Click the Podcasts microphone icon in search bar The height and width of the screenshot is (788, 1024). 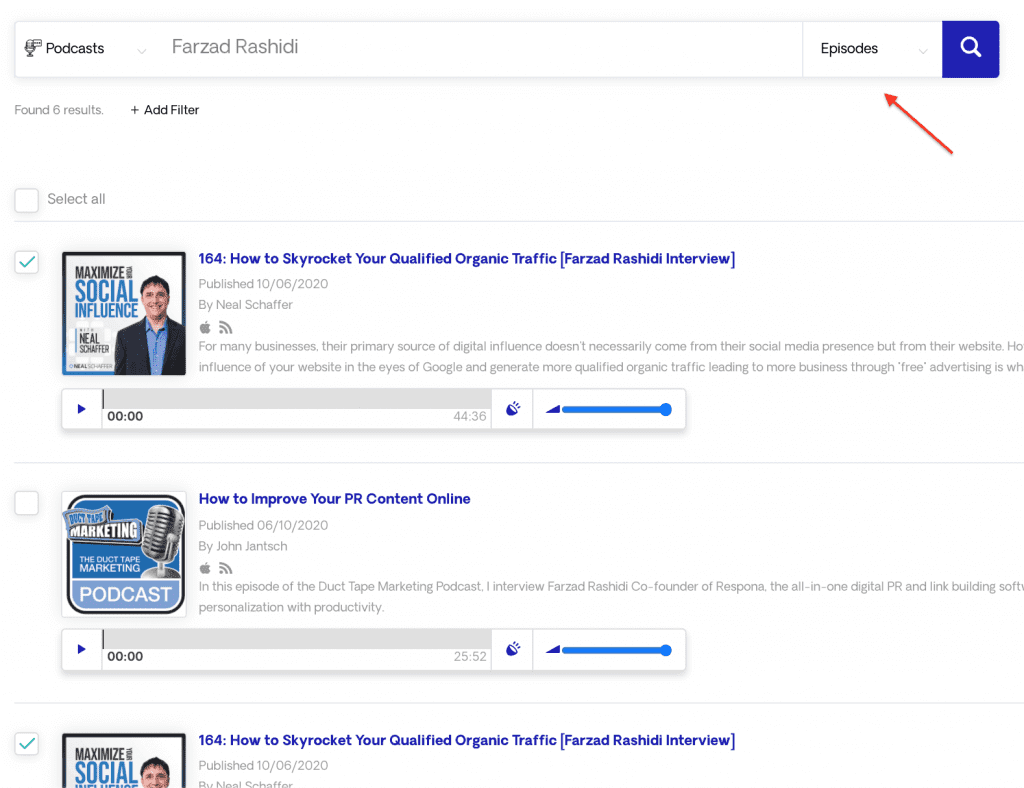tap(33, 48)
